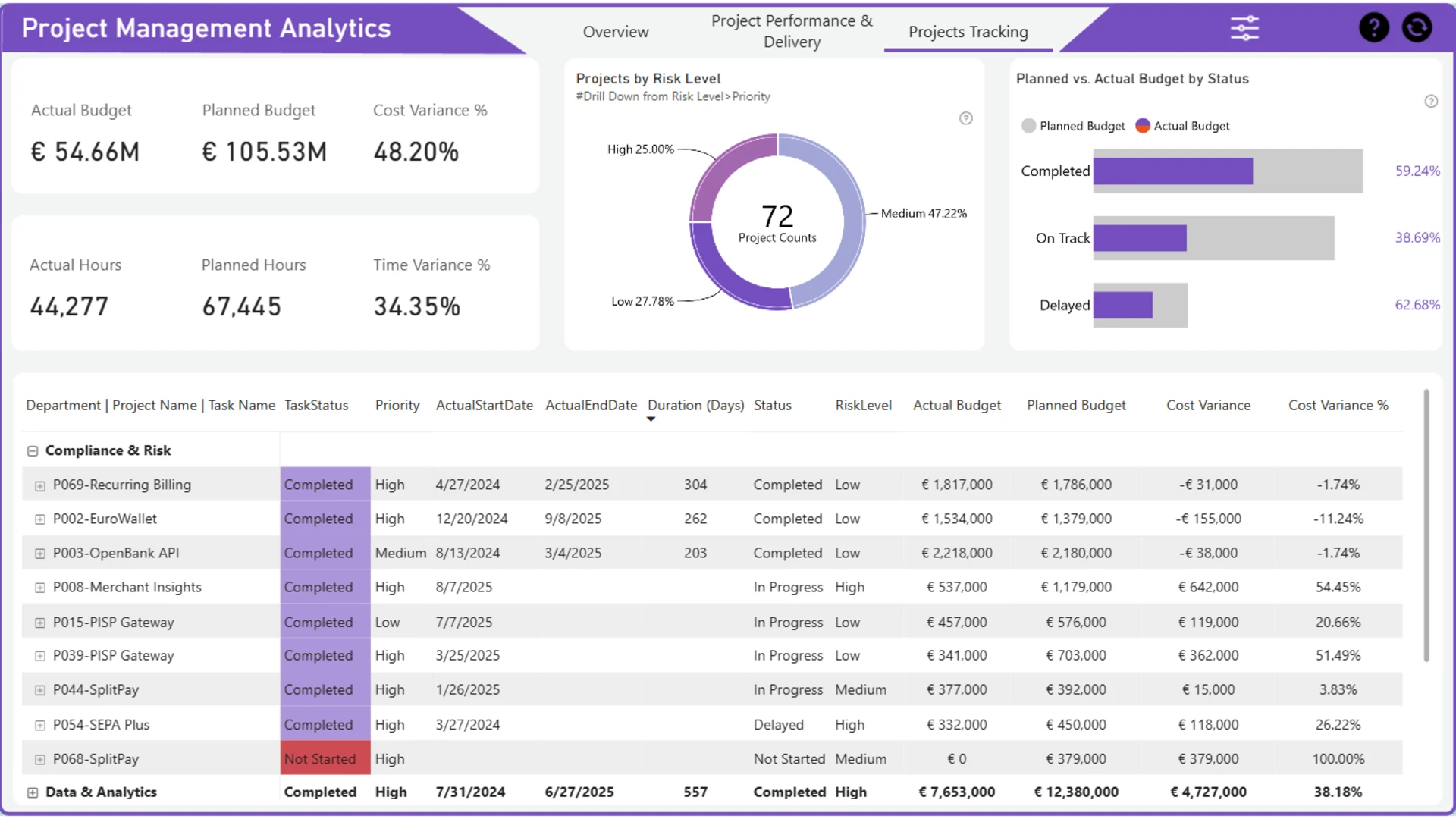Collapse the Compliance & Risk group
Image resolution: width=1456 pixels, height=819 pixels.
(x=33, y=451)
